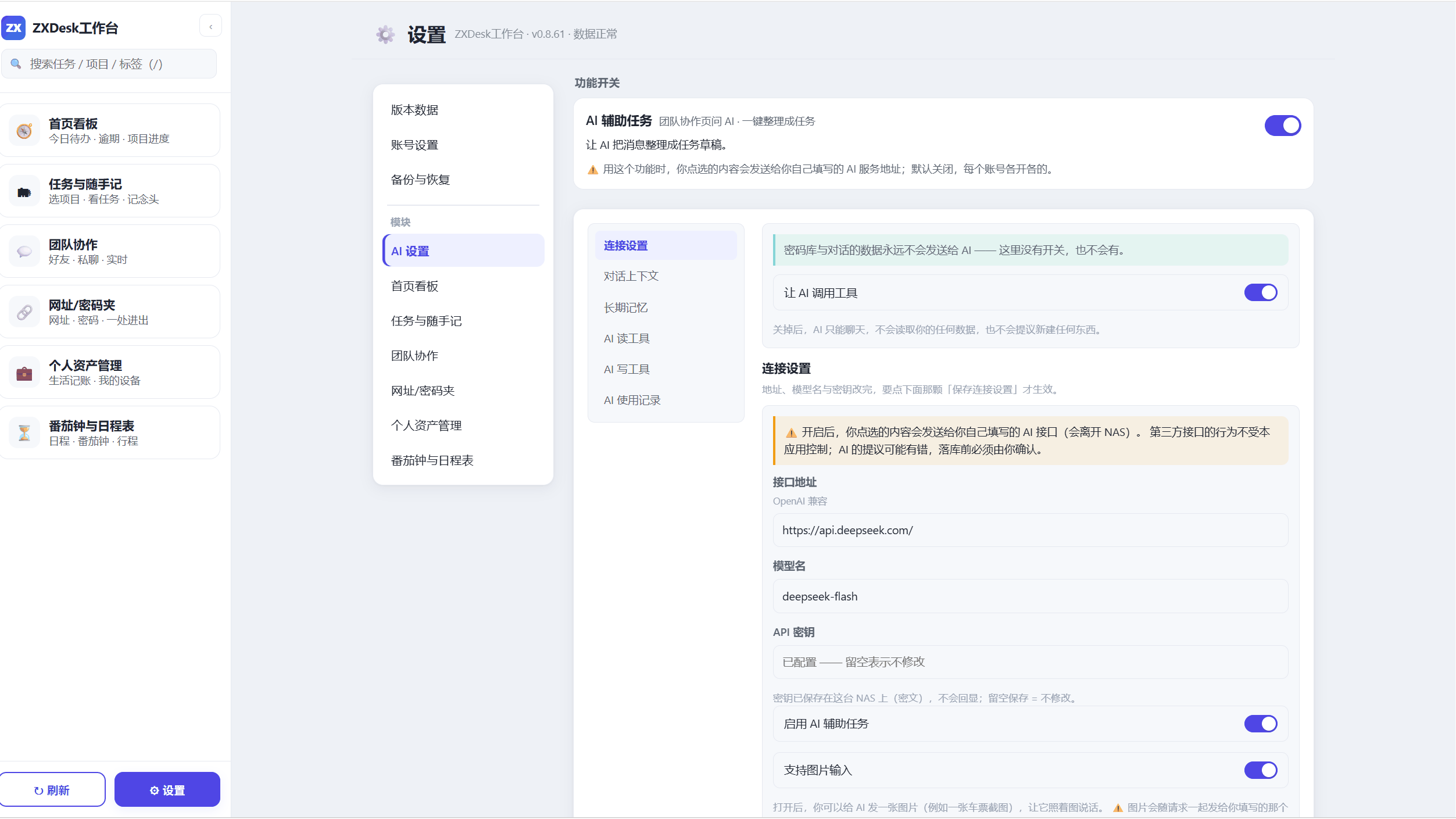Switch to the 连接设置 tab
The width and height of the screenshot is (1456, 819).
tap(666, 245)
